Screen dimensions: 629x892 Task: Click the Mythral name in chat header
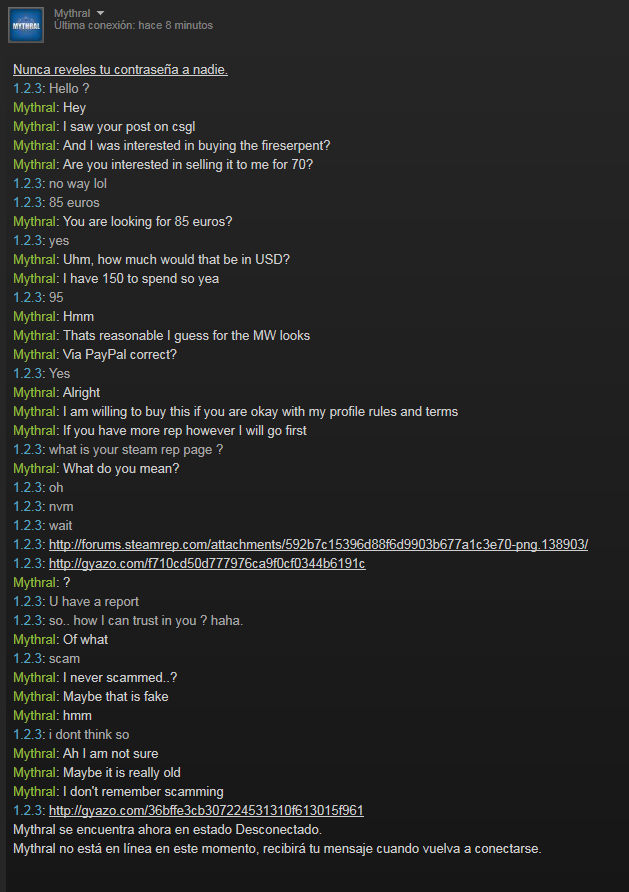pos(72,13)
